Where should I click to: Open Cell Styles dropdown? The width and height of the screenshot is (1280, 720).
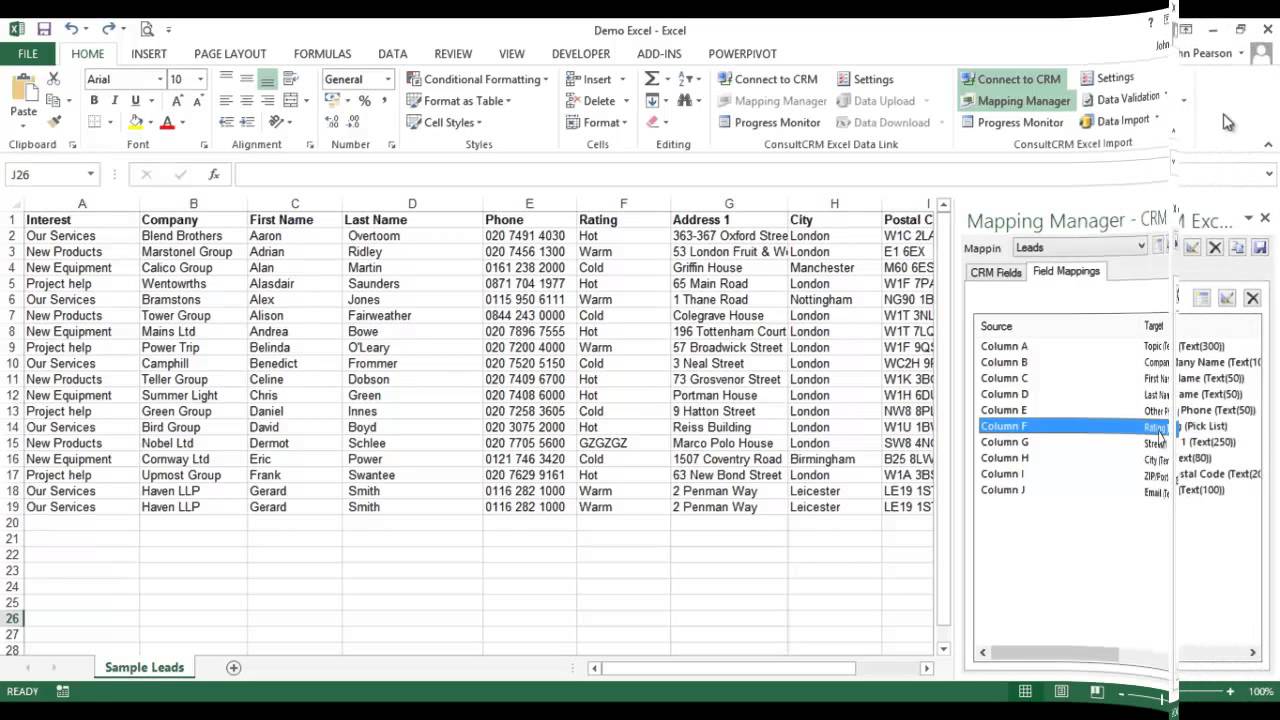pyautogui.click(x=444, y=122)
